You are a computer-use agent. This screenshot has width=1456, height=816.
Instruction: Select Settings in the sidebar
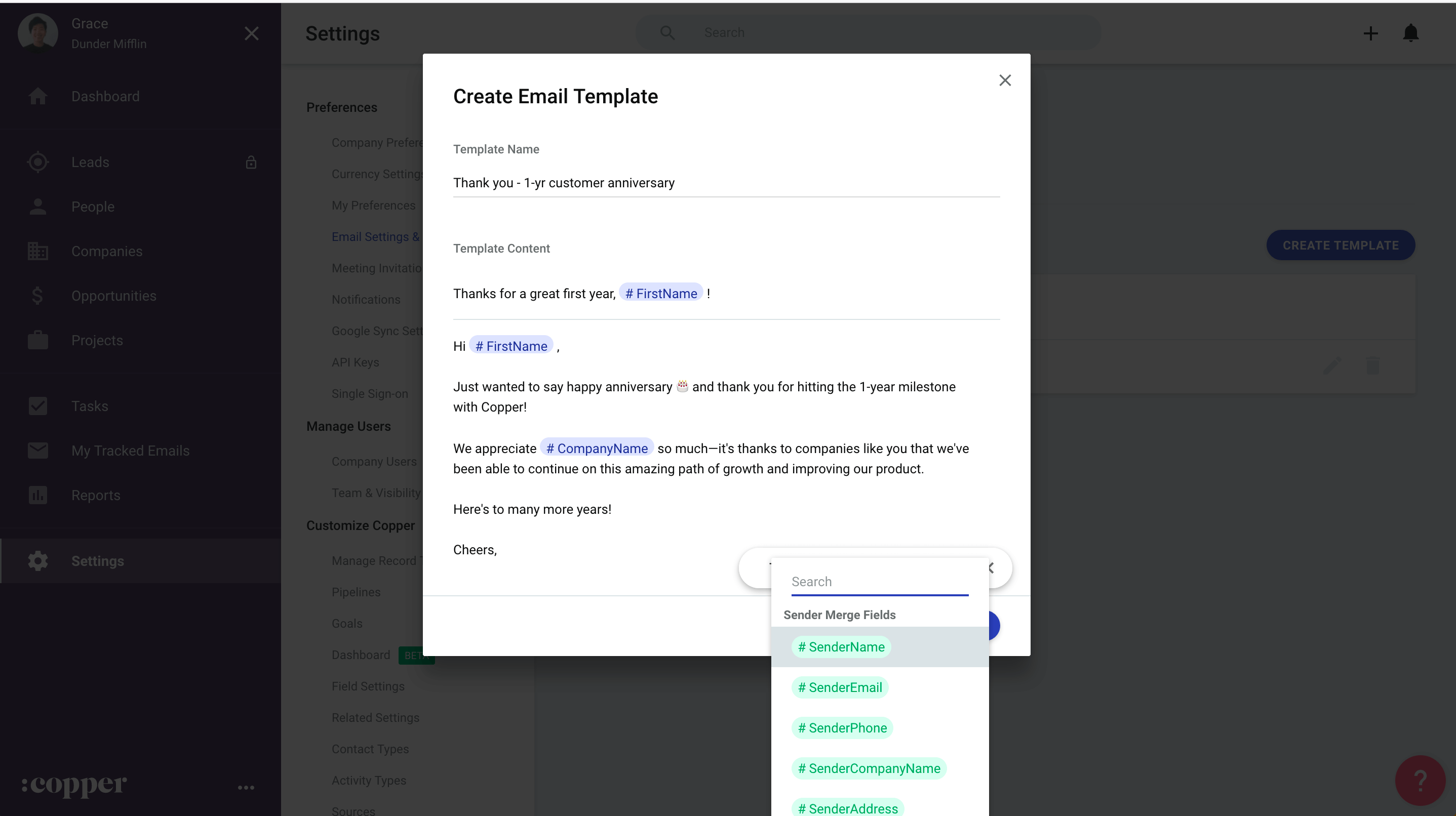tap(140, 560)
